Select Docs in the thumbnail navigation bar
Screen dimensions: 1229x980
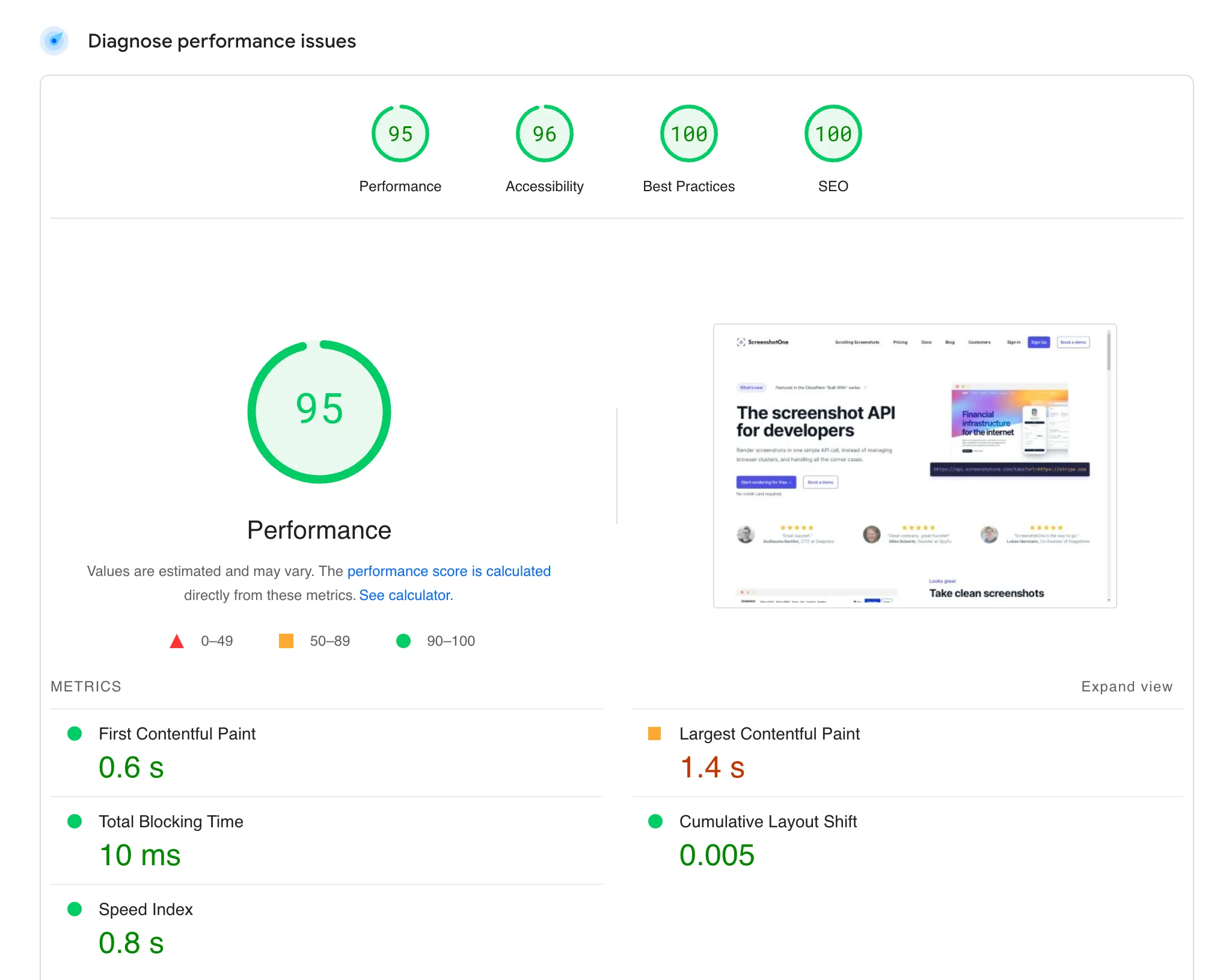[926, 342]
